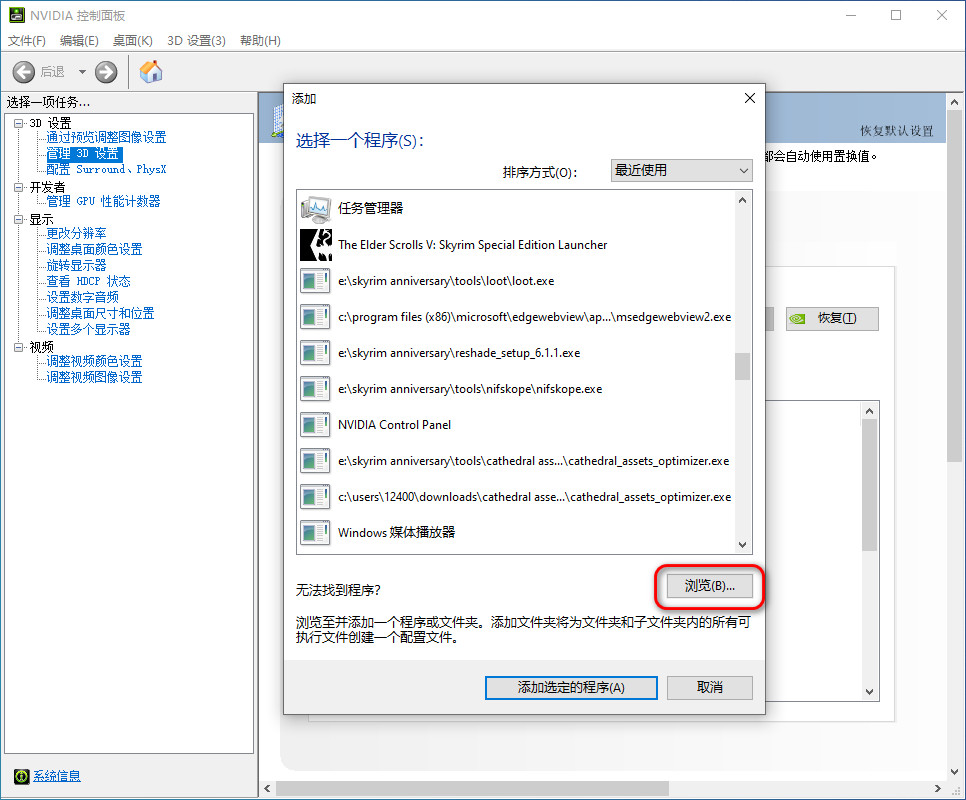The height and width of the screenshot is (800, 966).
Task: Cancel the dialog with 取消
Action: 709,688
